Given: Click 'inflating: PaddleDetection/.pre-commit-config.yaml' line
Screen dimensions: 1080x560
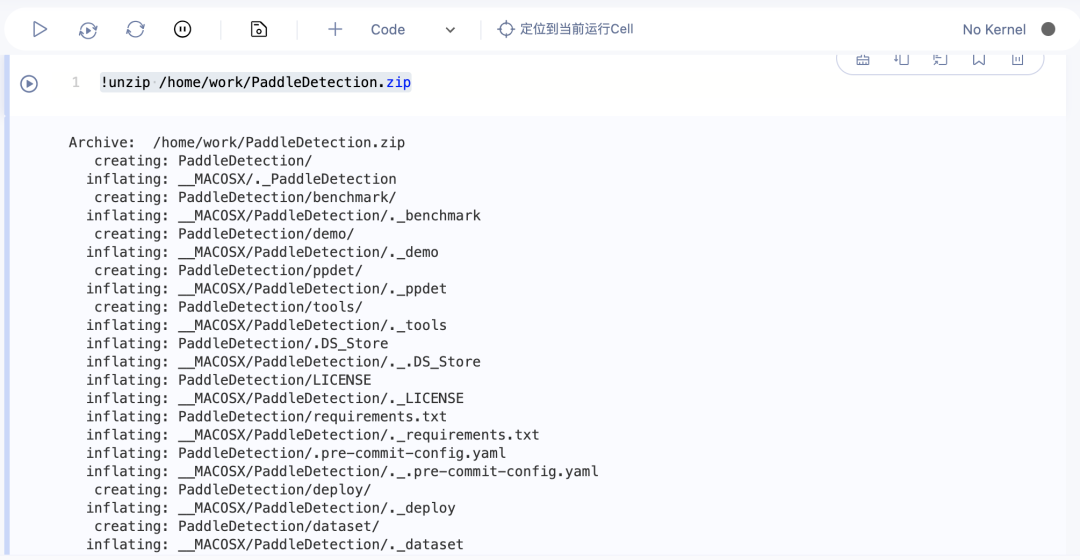Looking at the screenshot, I should point(295,453).
